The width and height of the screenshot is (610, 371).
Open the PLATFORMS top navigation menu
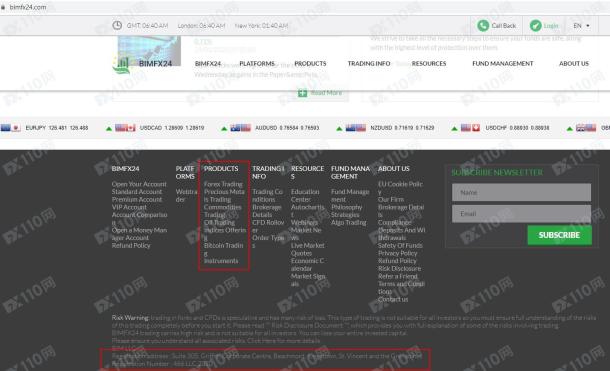tap(257, 63)
